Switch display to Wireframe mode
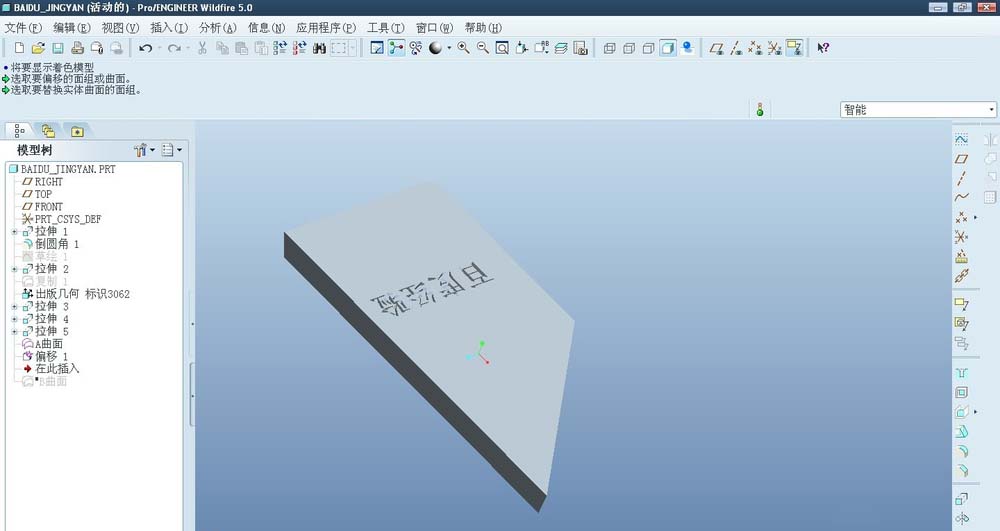 coord(609,48)
